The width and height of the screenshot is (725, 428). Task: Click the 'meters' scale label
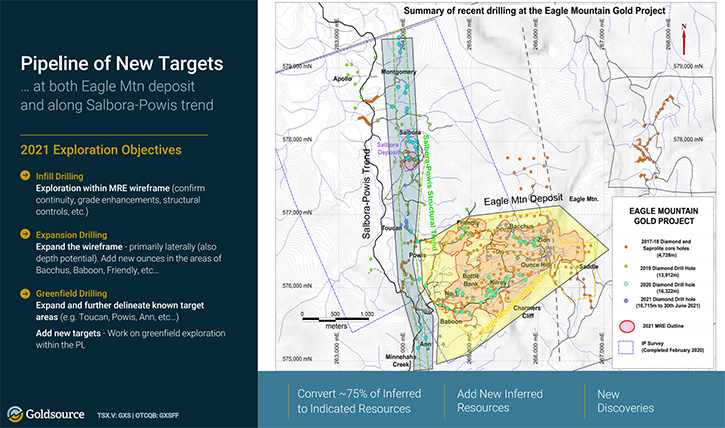click(336, 326)
